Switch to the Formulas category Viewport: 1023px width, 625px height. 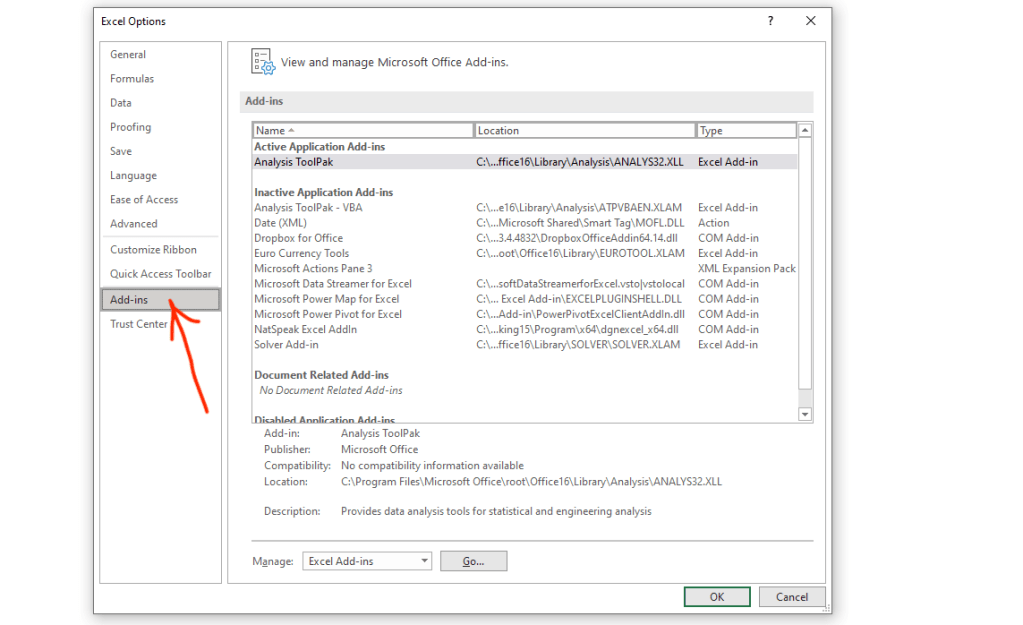[x=132, y=79]
